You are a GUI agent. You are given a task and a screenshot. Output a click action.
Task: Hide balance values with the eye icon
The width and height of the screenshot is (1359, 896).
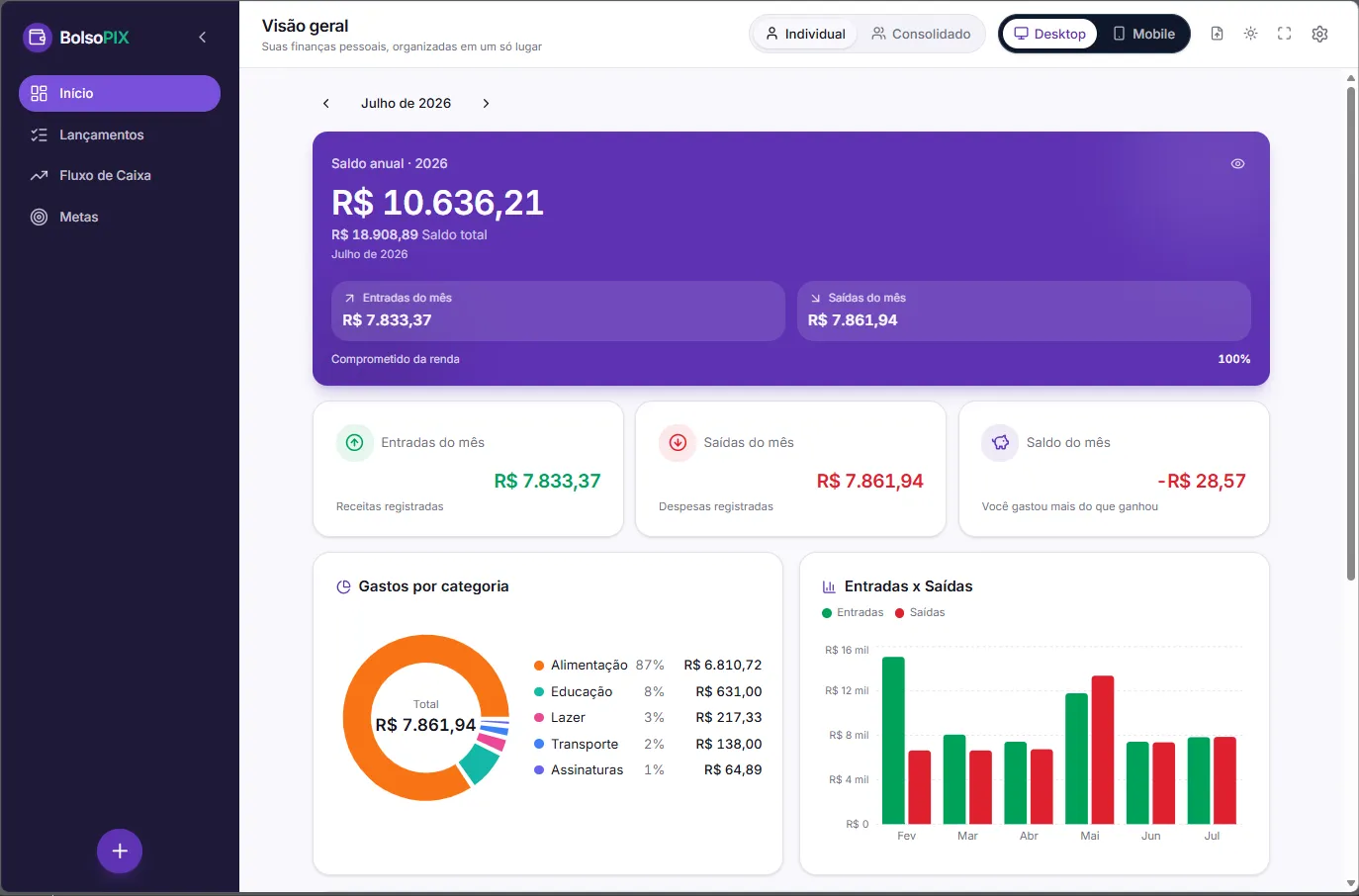(x=1237, y=164)
